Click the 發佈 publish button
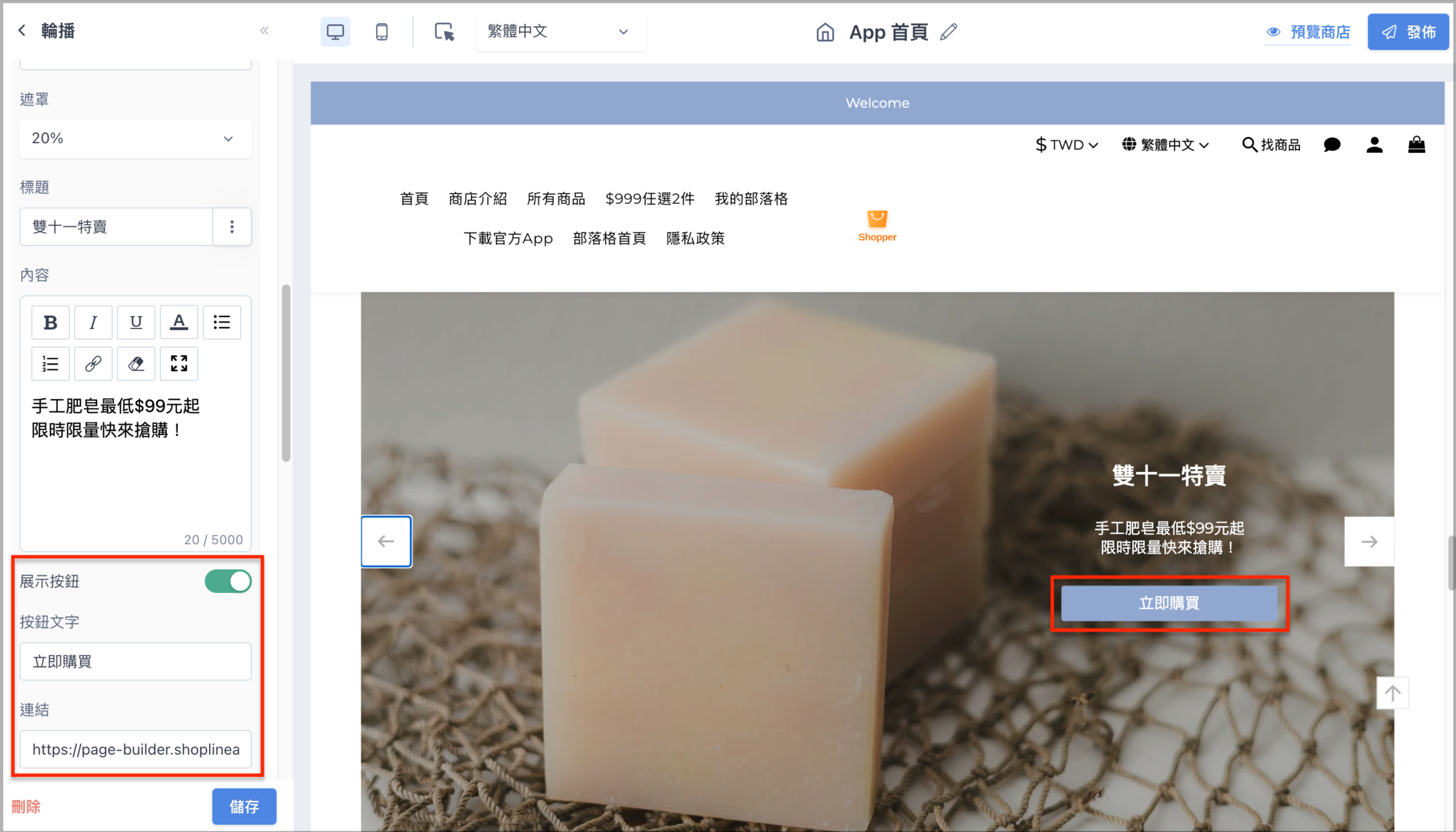Image resolution: width=1456 pixels, height=832 pixels. pyautogui.click(x=1408, y=32)
